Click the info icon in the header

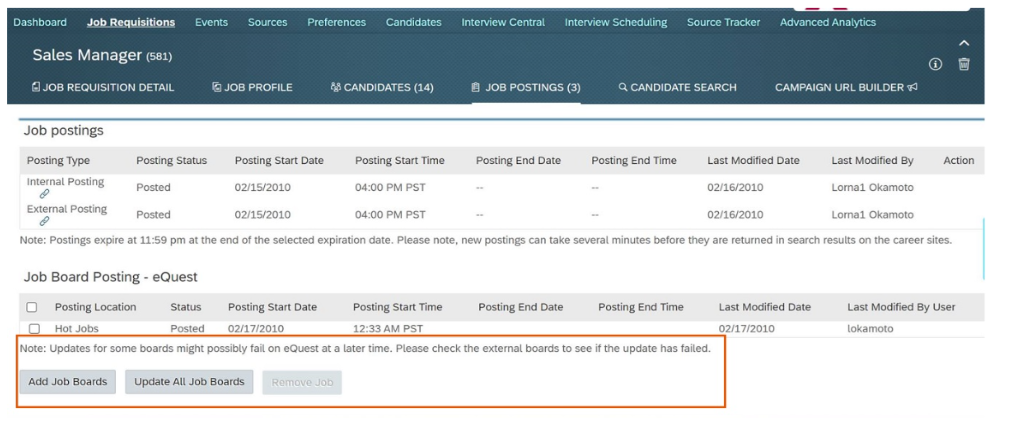click(x=935, y=64)
